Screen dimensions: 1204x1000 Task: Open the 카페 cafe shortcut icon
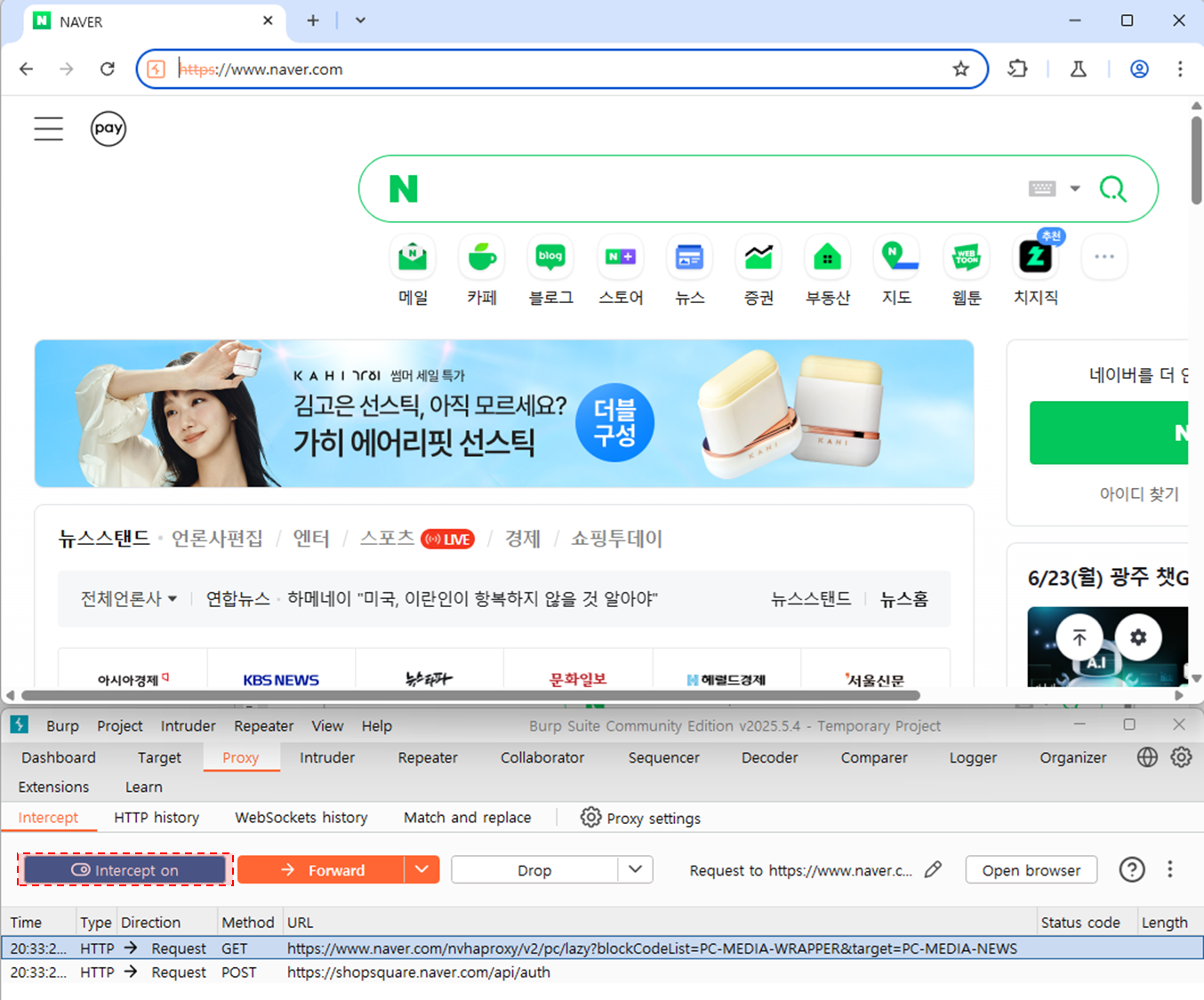pyautogui.click(x=482, y=257)
